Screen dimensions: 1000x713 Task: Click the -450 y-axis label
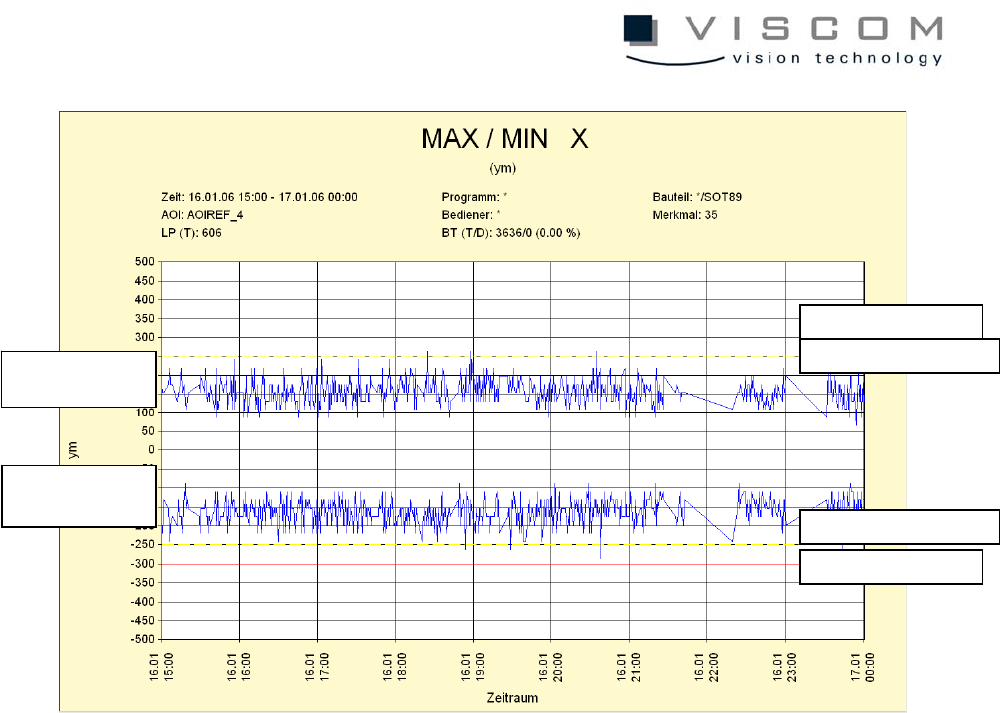click(143, 620)
